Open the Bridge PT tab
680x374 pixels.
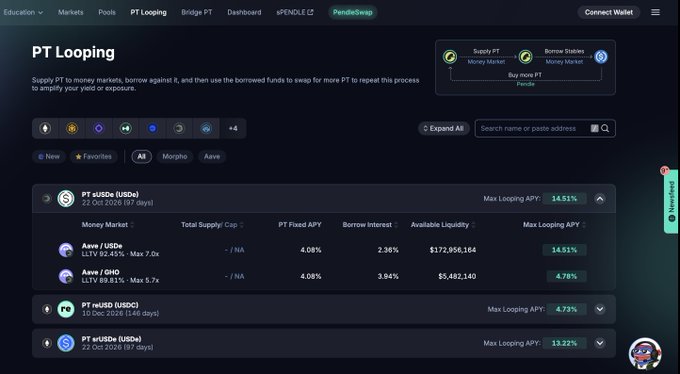[x=197, y=12]
